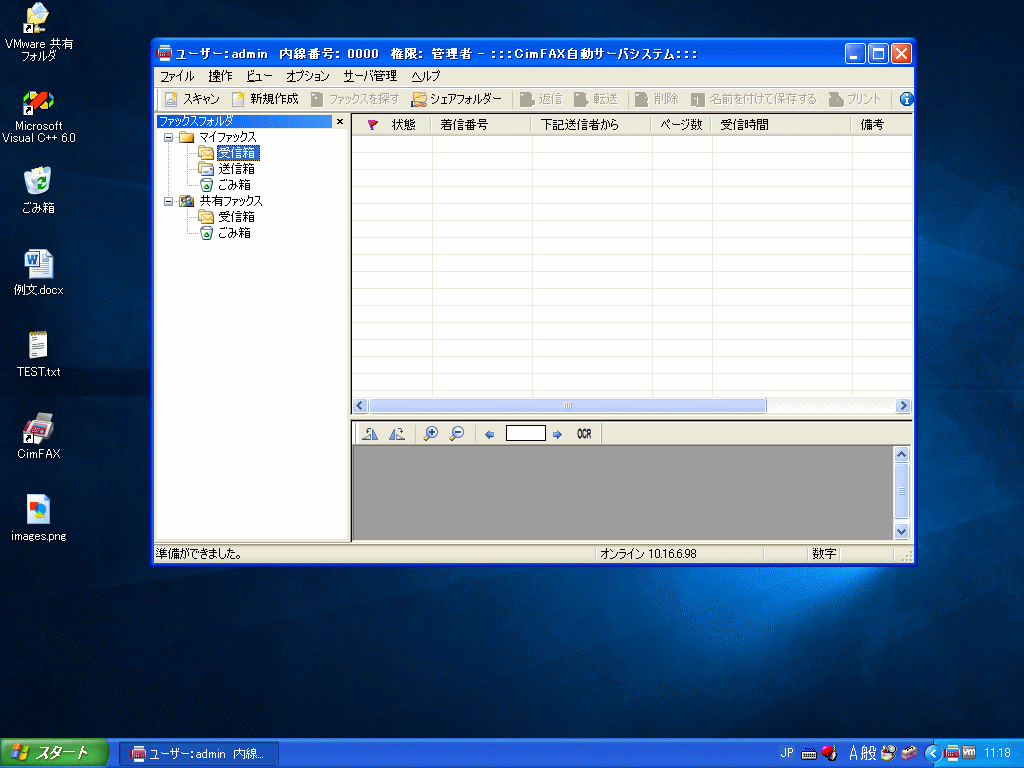The image size is (1024, 768).
Task: Click the 準備ができました。 status message
Action: click(x=199, y=554)
